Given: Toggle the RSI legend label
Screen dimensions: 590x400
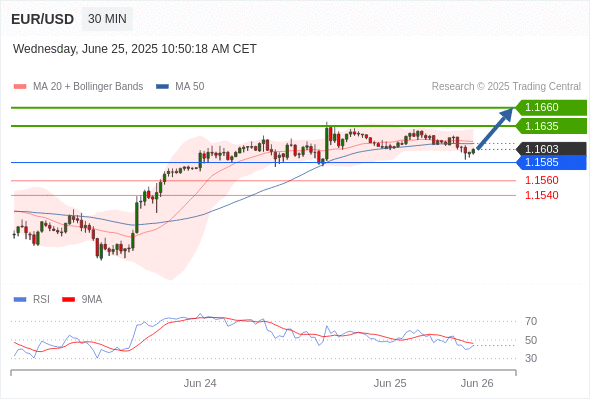Looking at the screenshot, I should 41,300.
